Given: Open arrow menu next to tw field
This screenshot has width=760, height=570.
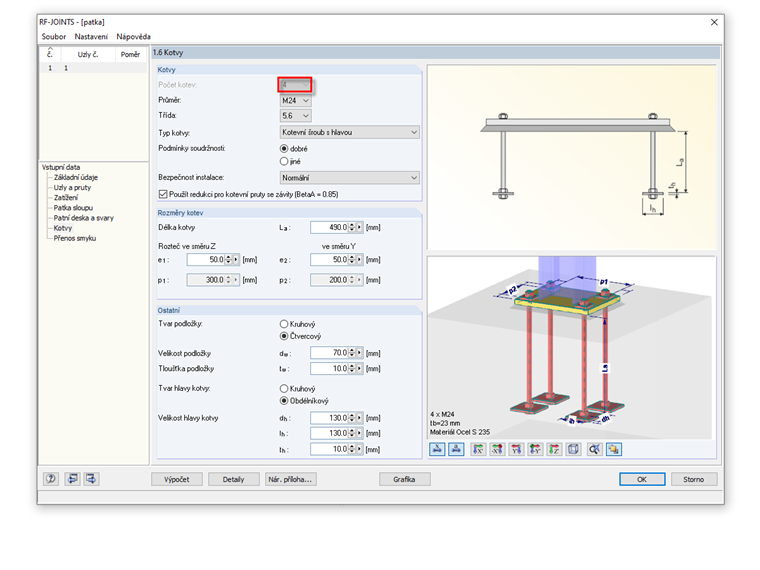Looking at the screenshot, I should (x=359, y=369).
